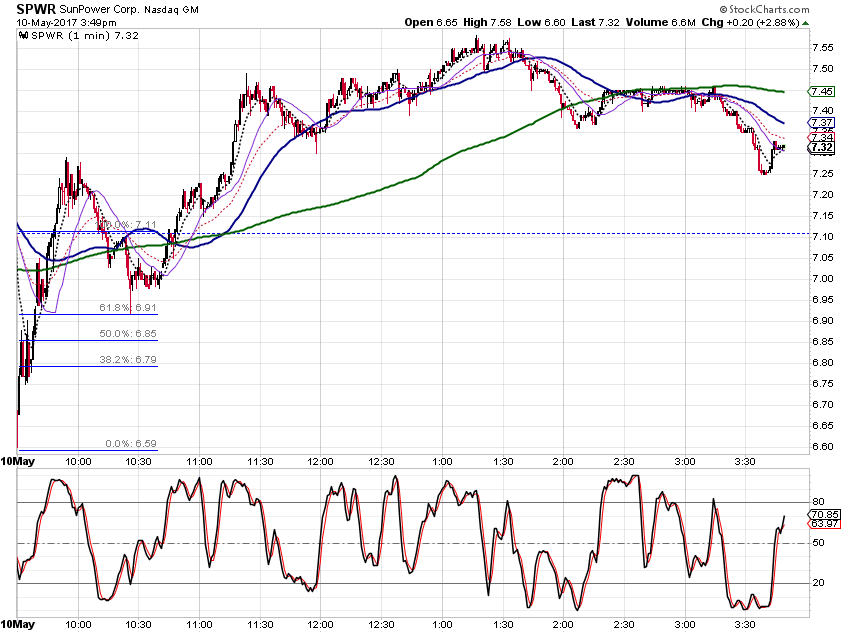This screenshot has width=850, height=633.
Task: Click the SPWR ticker symbol in the title
Action: coord(36,9)
